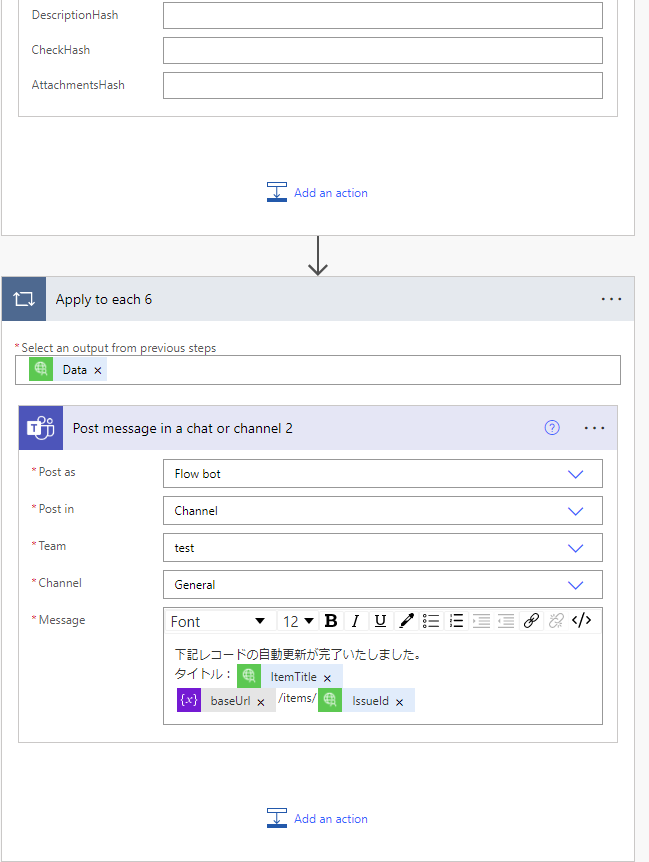The height and width of the screenshot is (862, 649).
Task: Insert a hyperlink into the message
Action: click(x=531, y=621)
